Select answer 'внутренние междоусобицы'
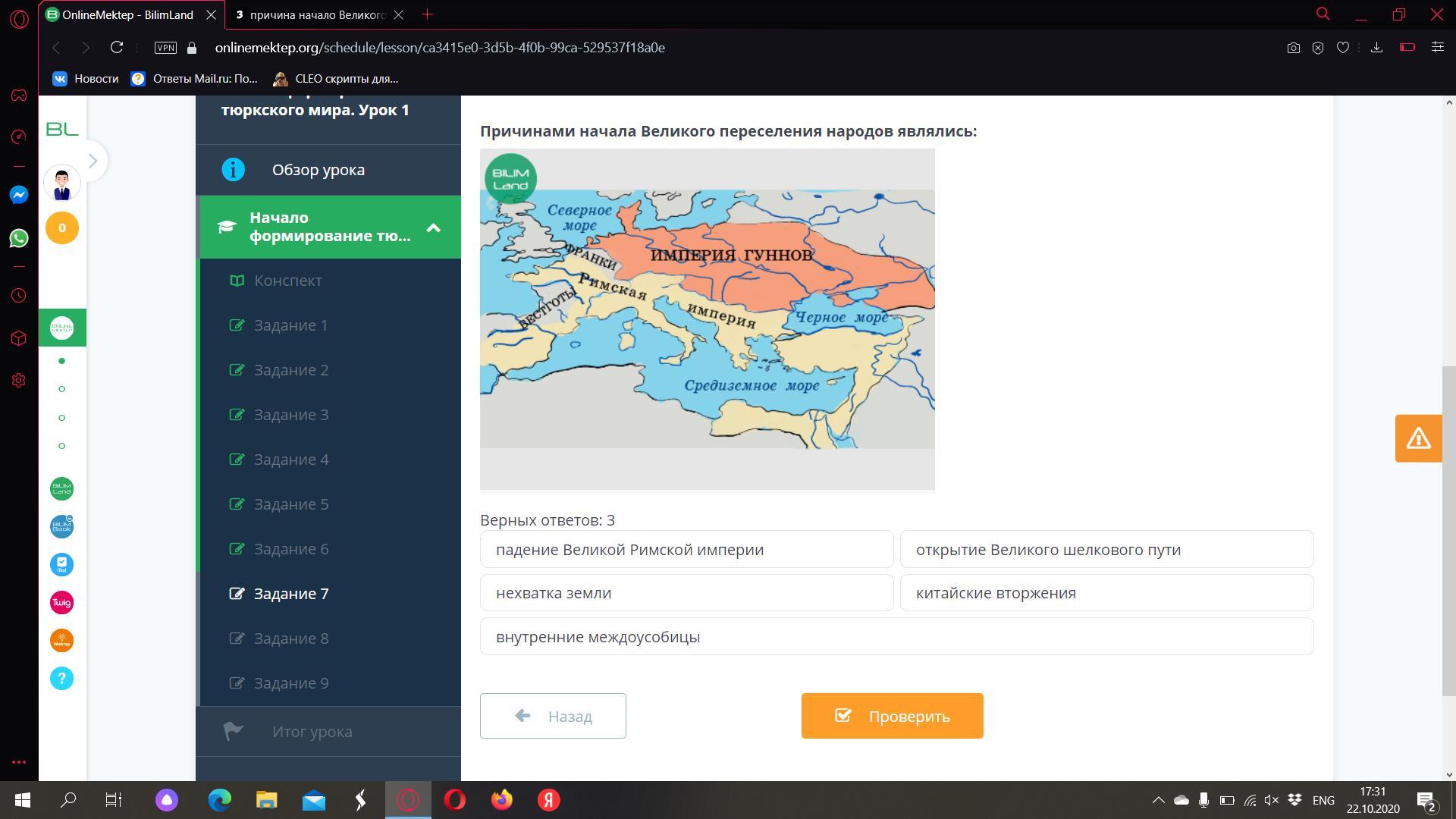The image size is (1456, 819). pos(896,637)
